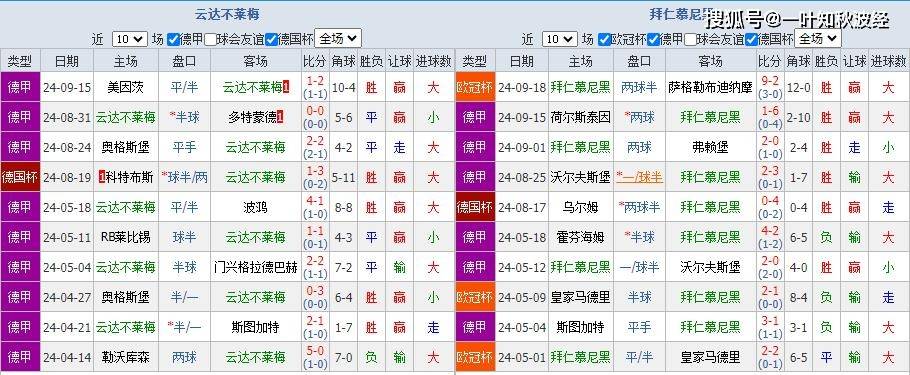Open 全场 dropdown in 拜仁慕尼黑 panel
Image resolution: width=910 pixels, height=375 pixels.
pyautogui.click(x=818, y=38)
